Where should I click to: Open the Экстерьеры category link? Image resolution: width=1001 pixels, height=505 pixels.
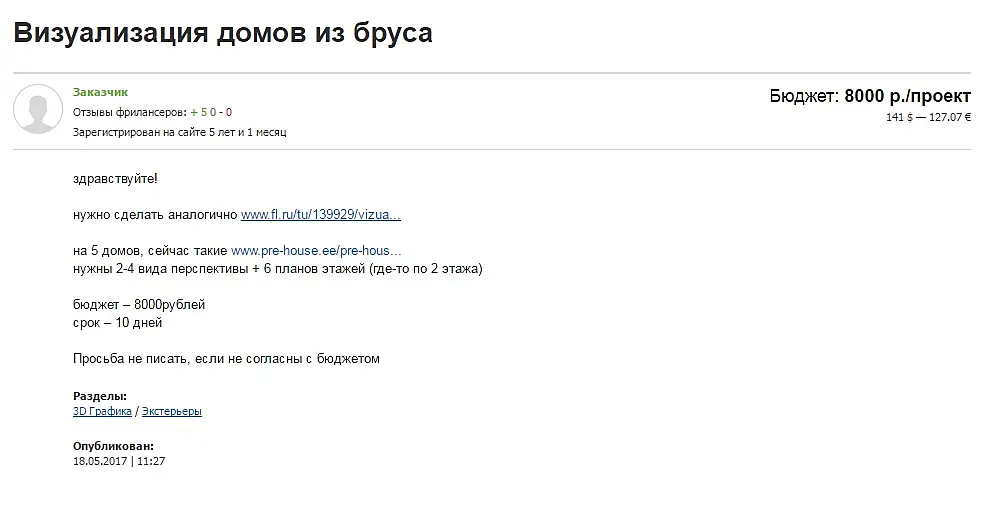click(x=172, y=411)
